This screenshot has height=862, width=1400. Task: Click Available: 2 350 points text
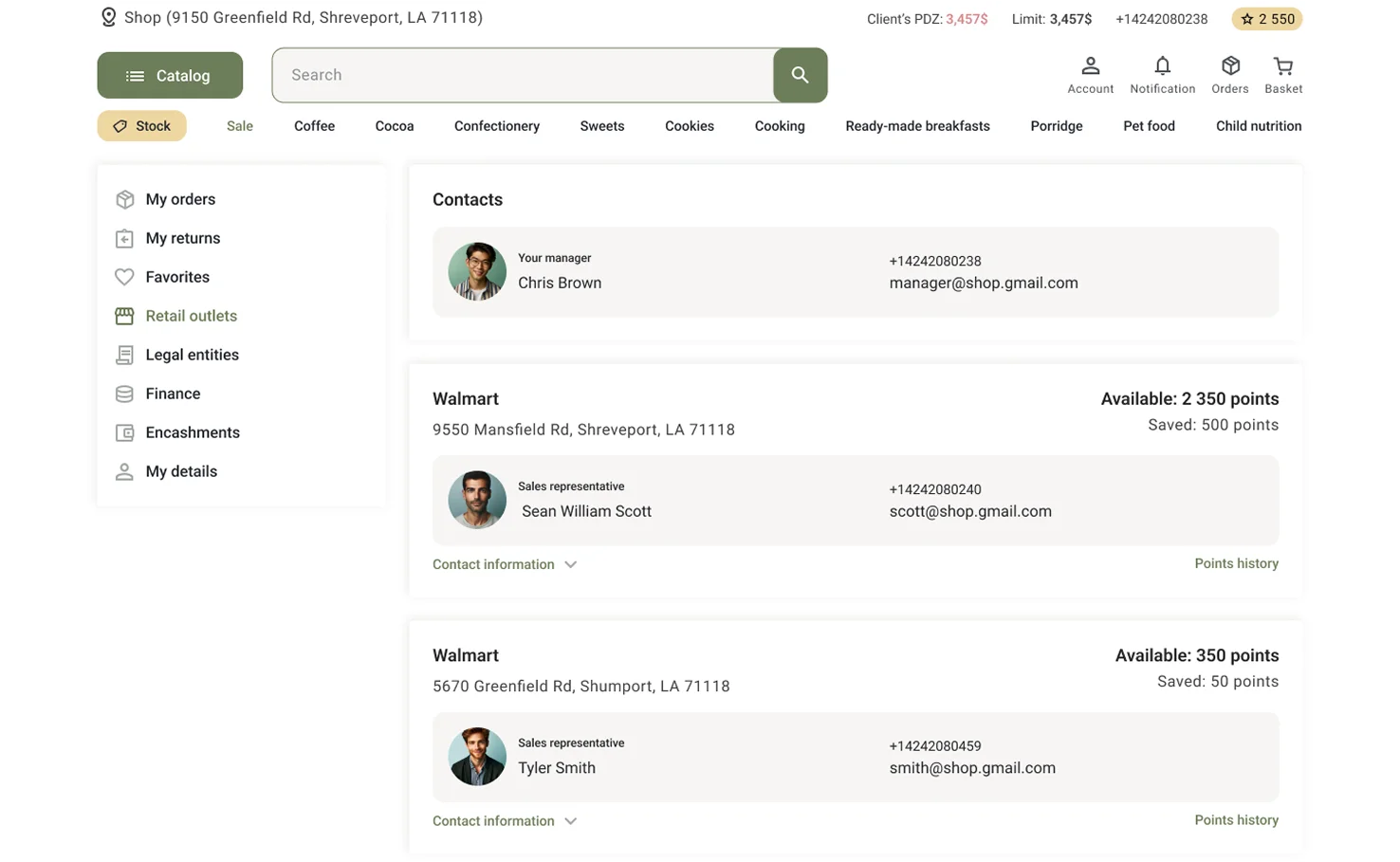[1189, 399]
